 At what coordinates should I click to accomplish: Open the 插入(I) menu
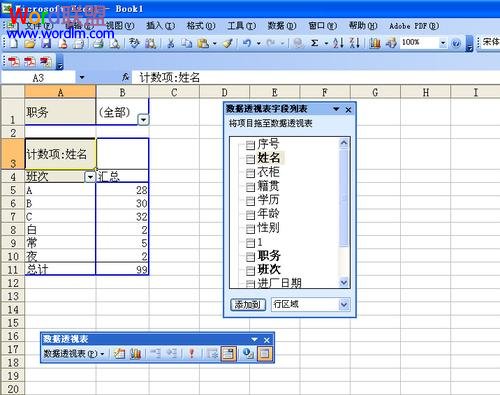tap(161, 26)
